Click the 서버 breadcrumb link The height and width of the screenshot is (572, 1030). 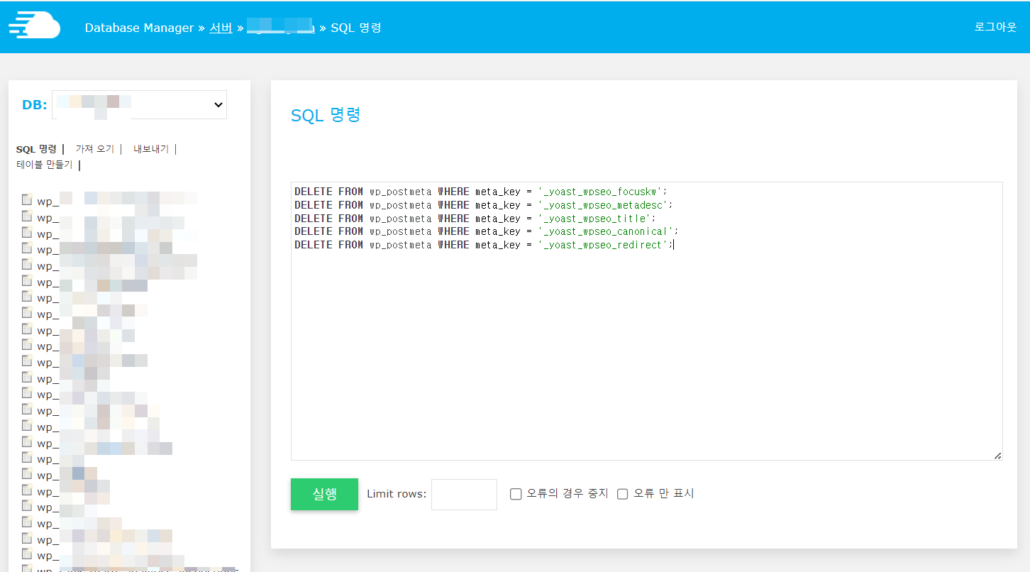221,28
